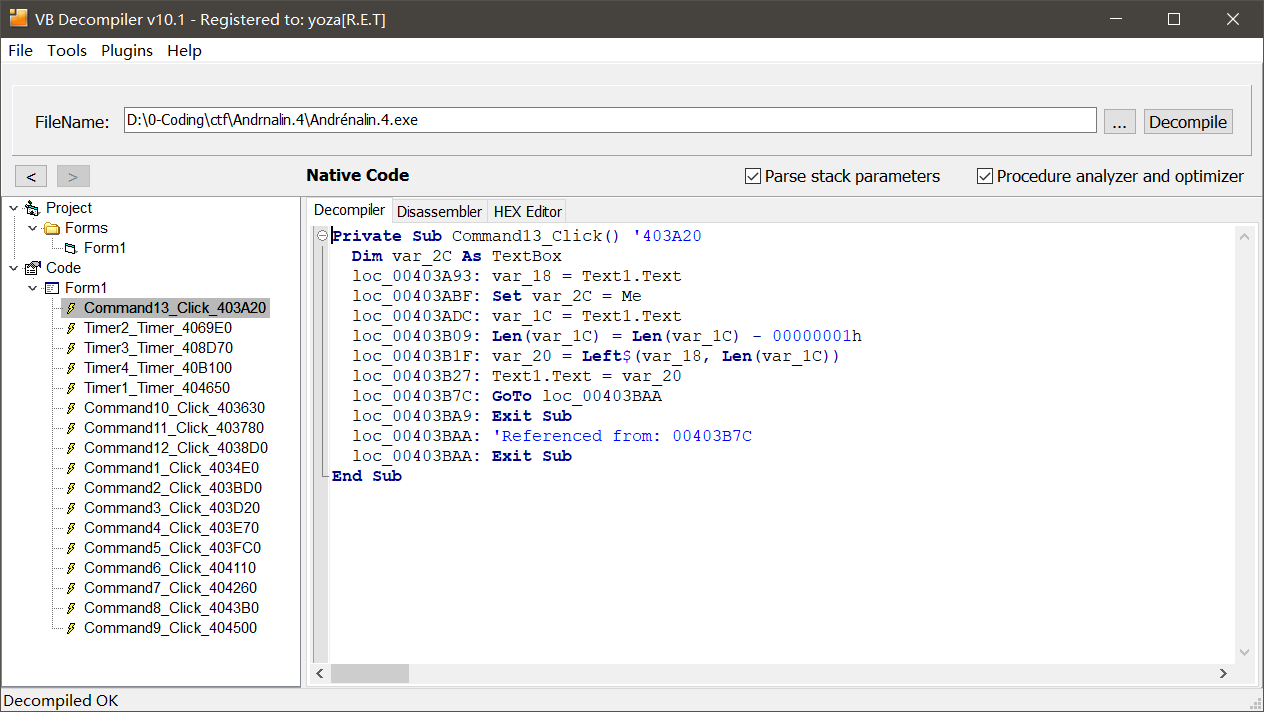Image resolution: width=1264 pixels, height=712 pixels.
Task: Click the lightning icon beside Command7_Click_404260
Action: click(71, 588)
